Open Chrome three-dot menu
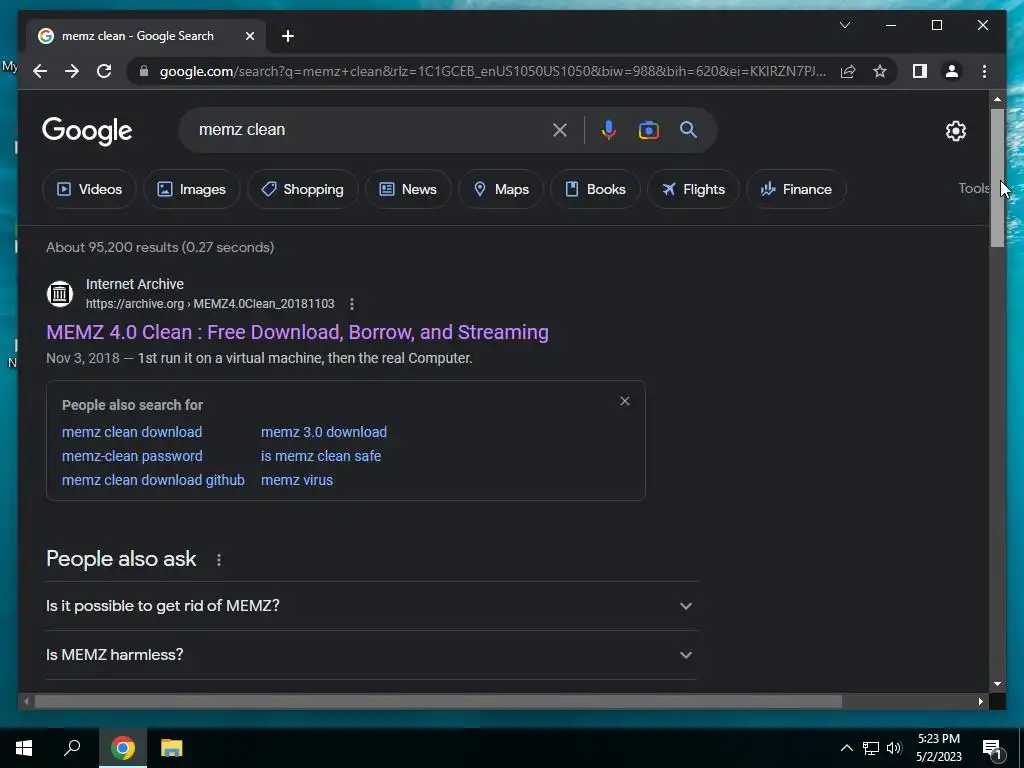 click(984, 71)
